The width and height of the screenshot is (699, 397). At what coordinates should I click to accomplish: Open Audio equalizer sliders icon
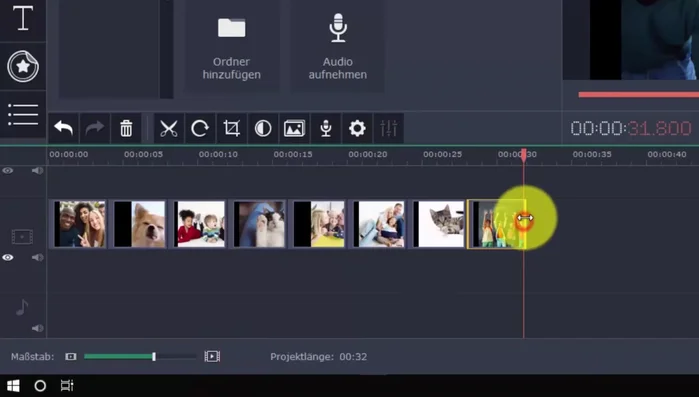point(388,128)
